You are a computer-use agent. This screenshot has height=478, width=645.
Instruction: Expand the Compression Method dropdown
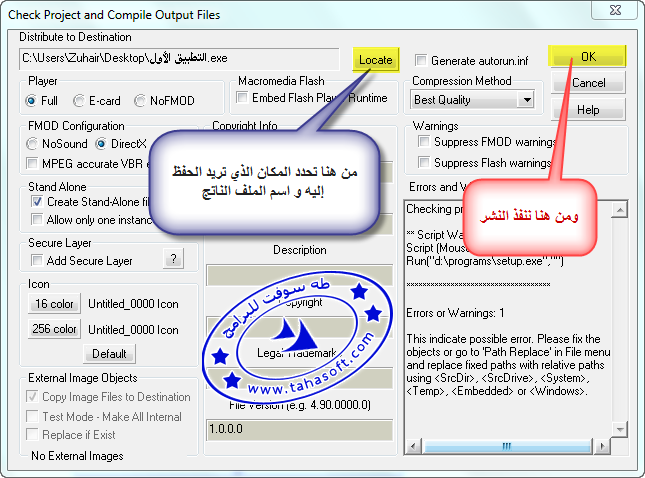pos(525,100)
